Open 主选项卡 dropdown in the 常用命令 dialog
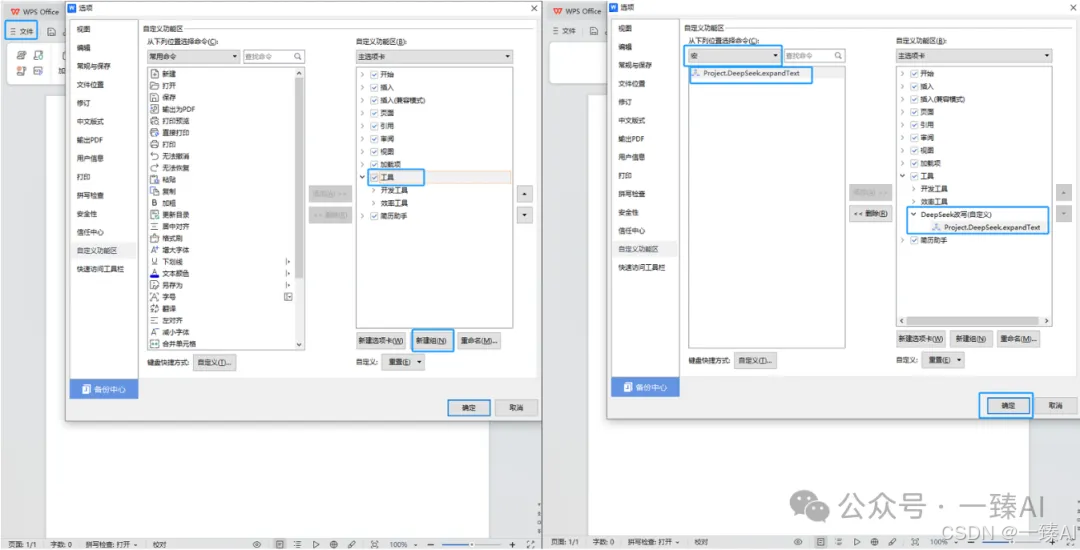 (435, 56)
